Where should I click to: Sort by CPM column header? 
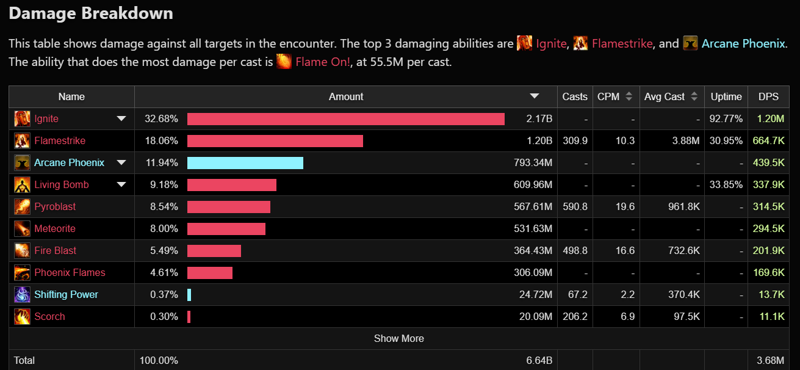pos(615,96)
